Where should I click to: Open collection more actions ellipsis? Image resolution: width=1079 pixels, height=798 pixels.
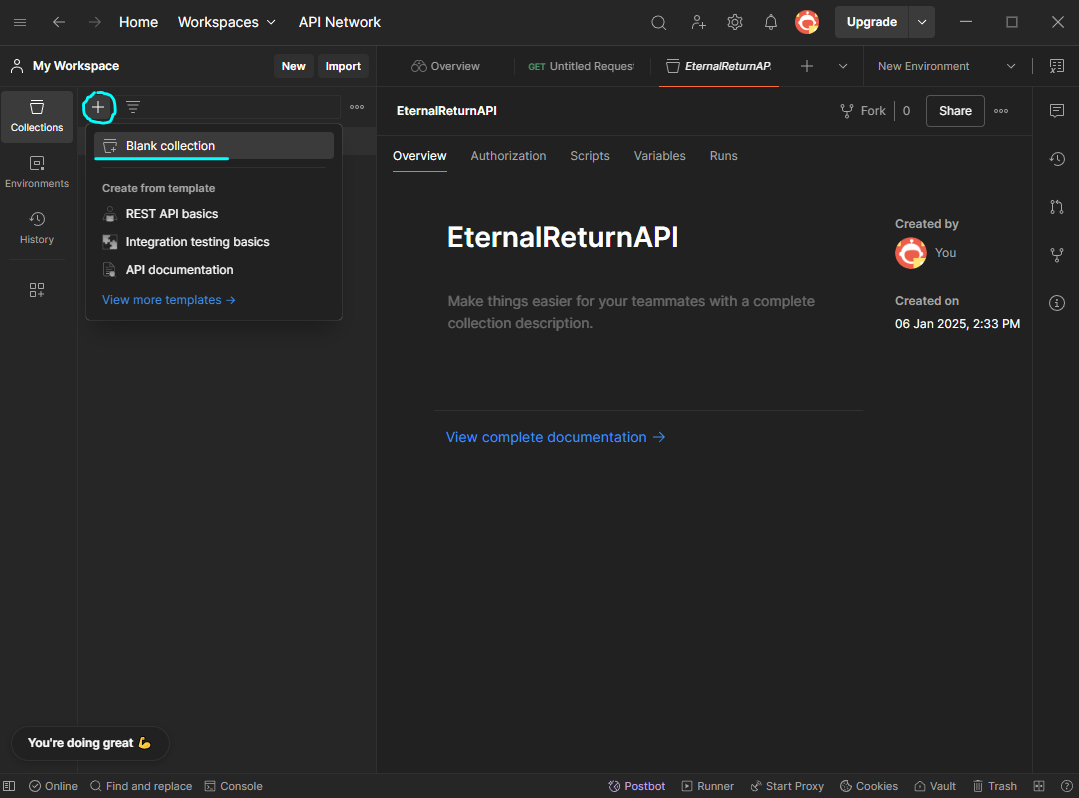click(x=1001, y=111)
